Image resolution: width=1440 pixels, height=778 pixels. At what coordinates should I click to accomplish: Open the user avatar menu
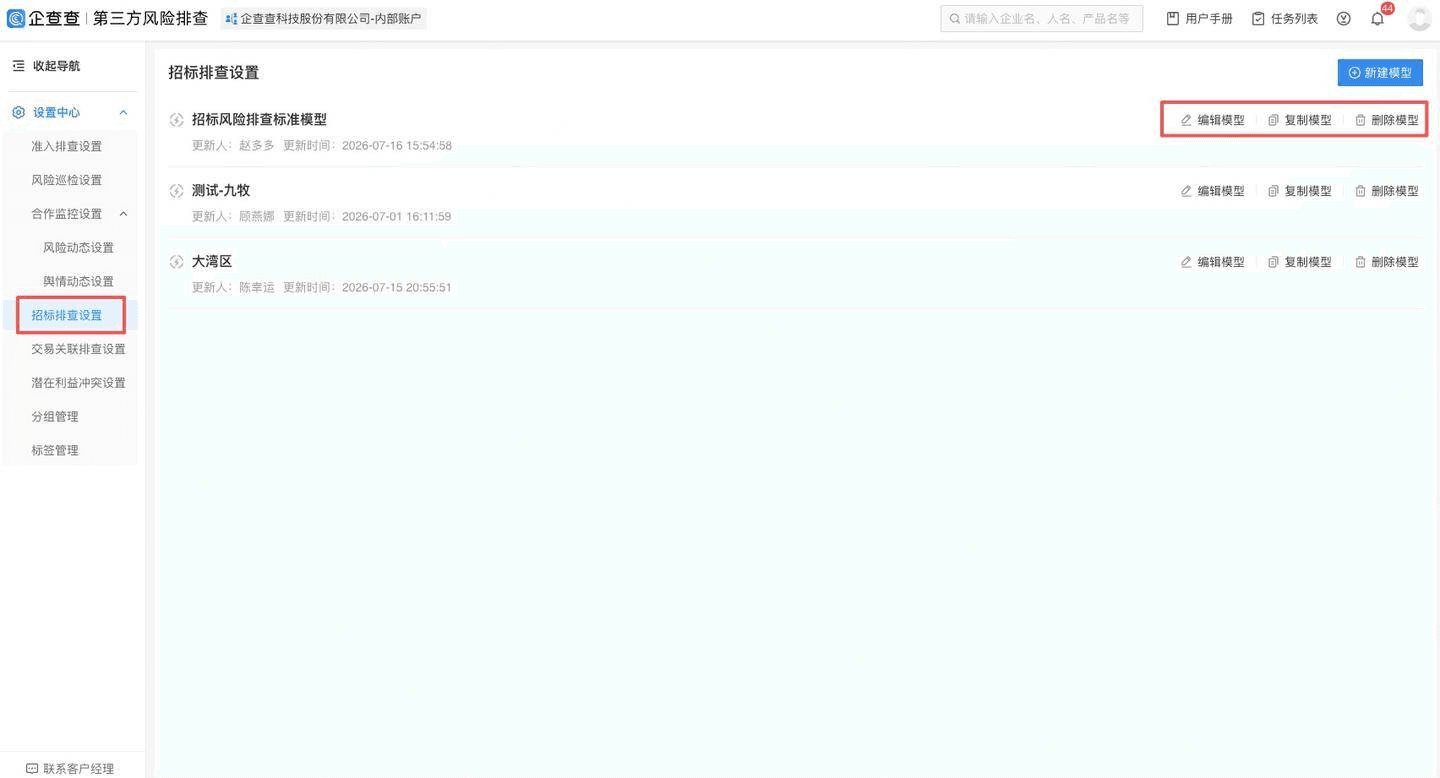1420,18
